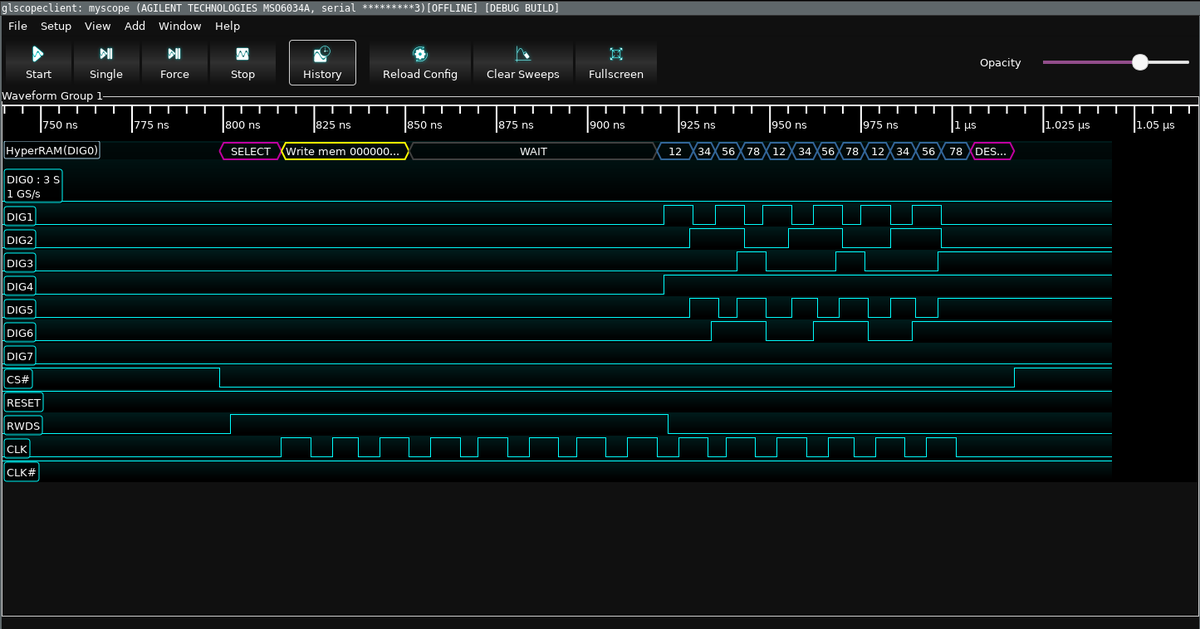Select the RWDS channel label
Screen dimensions: 1200x629
(x=24, y=426)
